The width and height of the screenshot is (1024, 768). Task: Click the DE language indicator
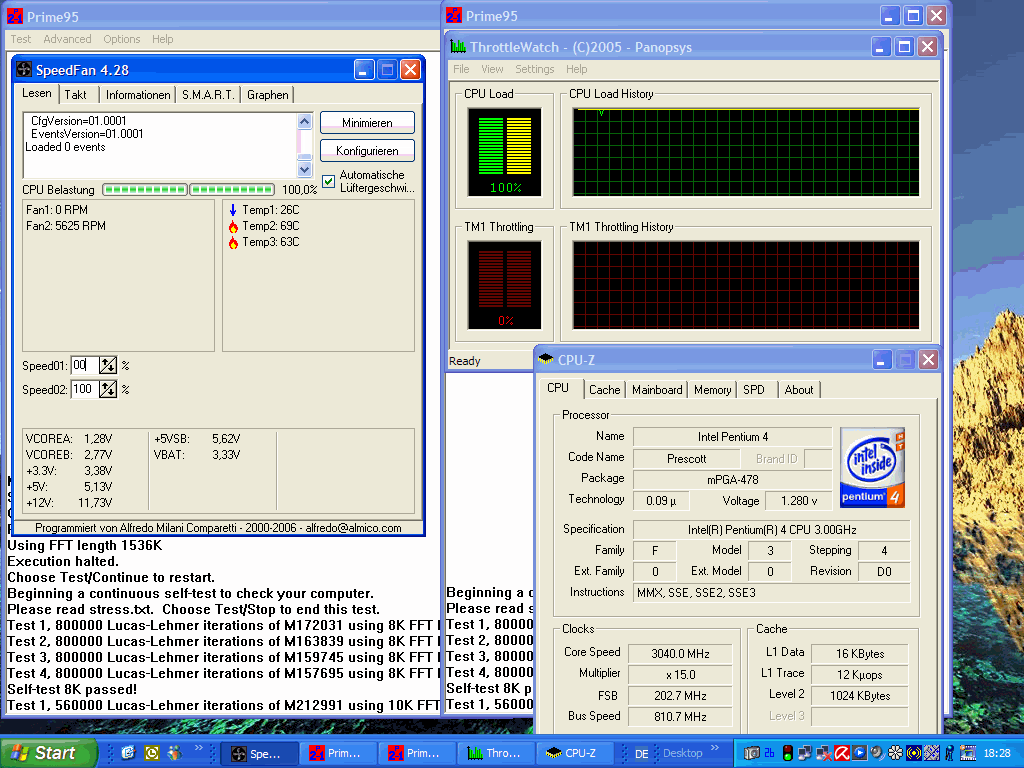(641, 754)
